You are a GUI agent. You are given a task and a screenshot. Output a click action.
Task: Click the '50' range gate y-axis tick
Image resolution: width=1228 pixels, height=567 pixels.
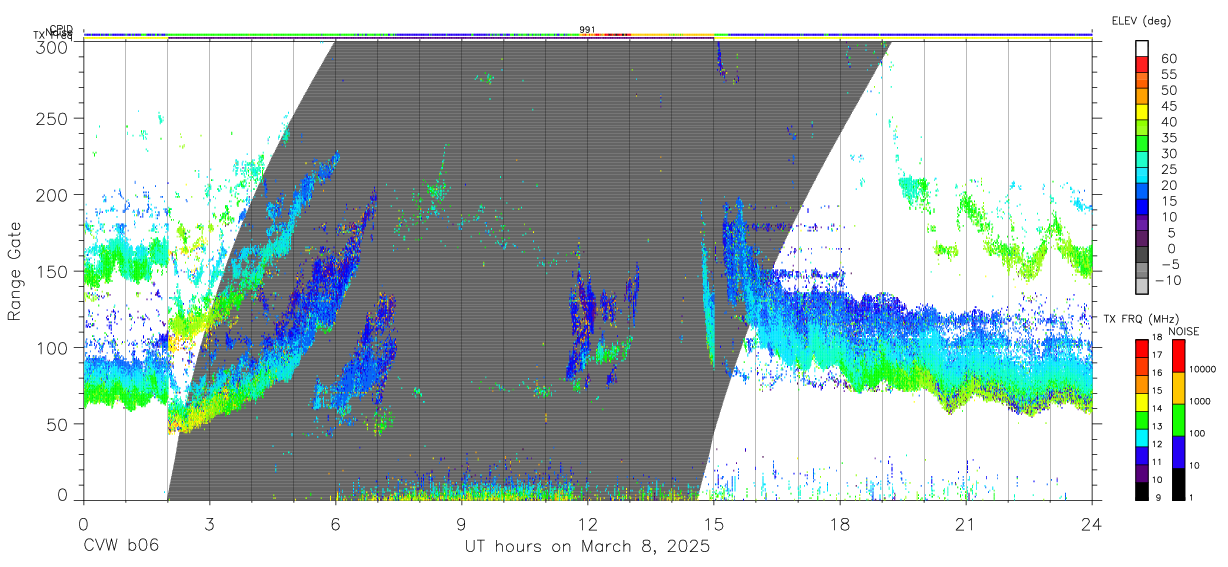click(x=59, y=424)
